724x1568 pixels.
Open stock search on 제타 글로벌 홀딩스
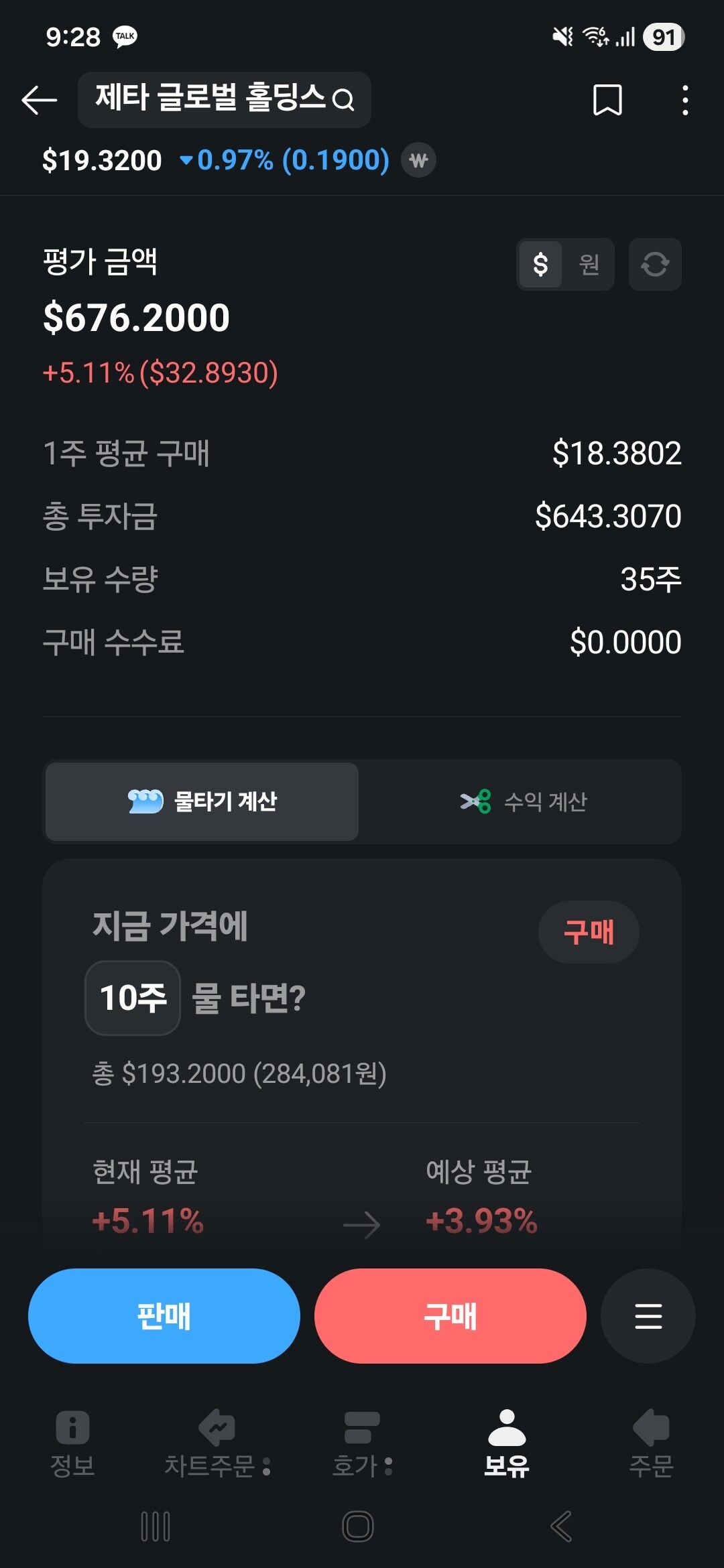coord(225,100)
